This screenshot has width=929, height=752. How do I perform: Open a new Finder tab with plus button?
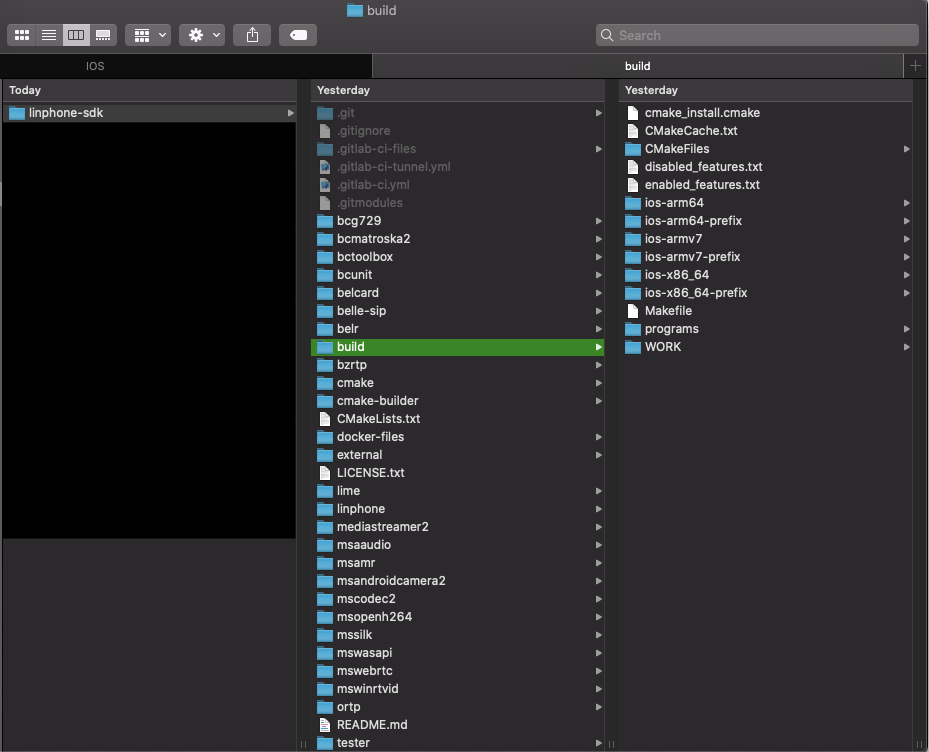pyautogui.click(x=915, y=66)
